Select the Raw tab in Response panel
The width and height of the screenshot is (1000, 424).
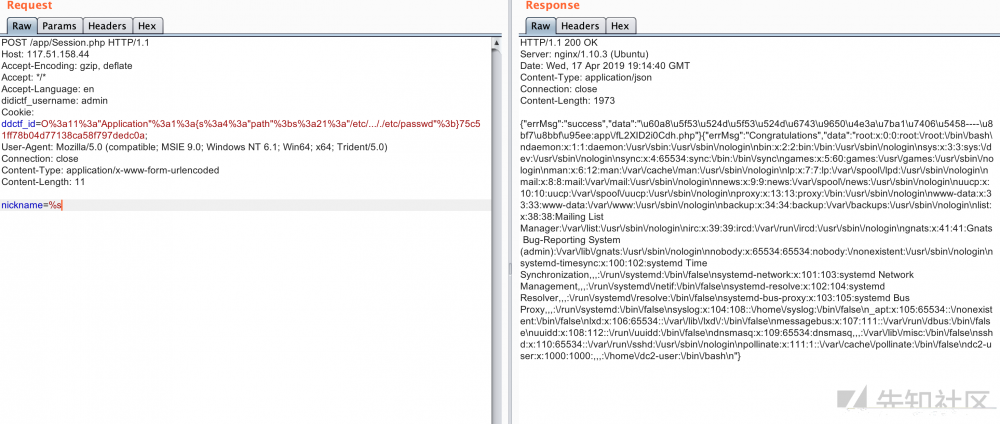(x=540, y=26)
